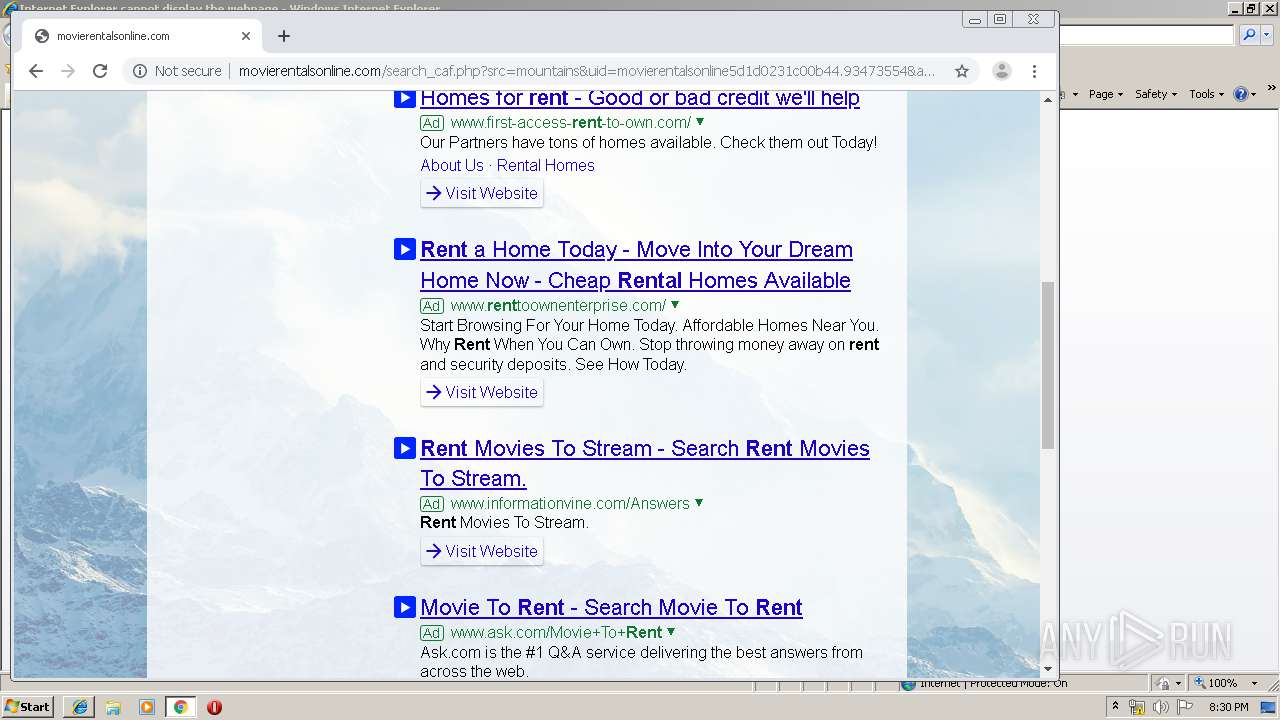Show hidden system tray icons

(1115, 707)
